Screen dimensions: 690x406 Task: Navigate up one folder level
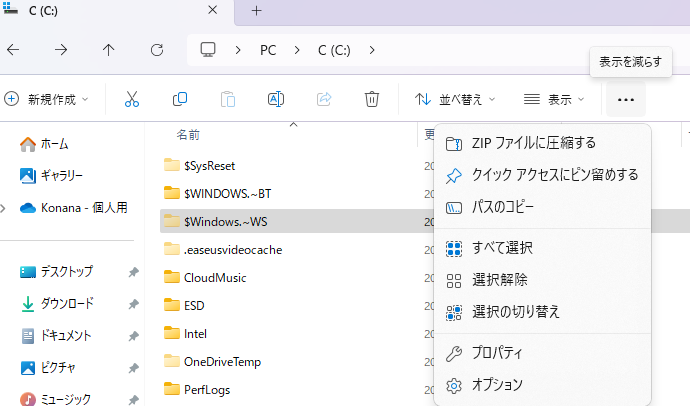(x=109, y=50)
